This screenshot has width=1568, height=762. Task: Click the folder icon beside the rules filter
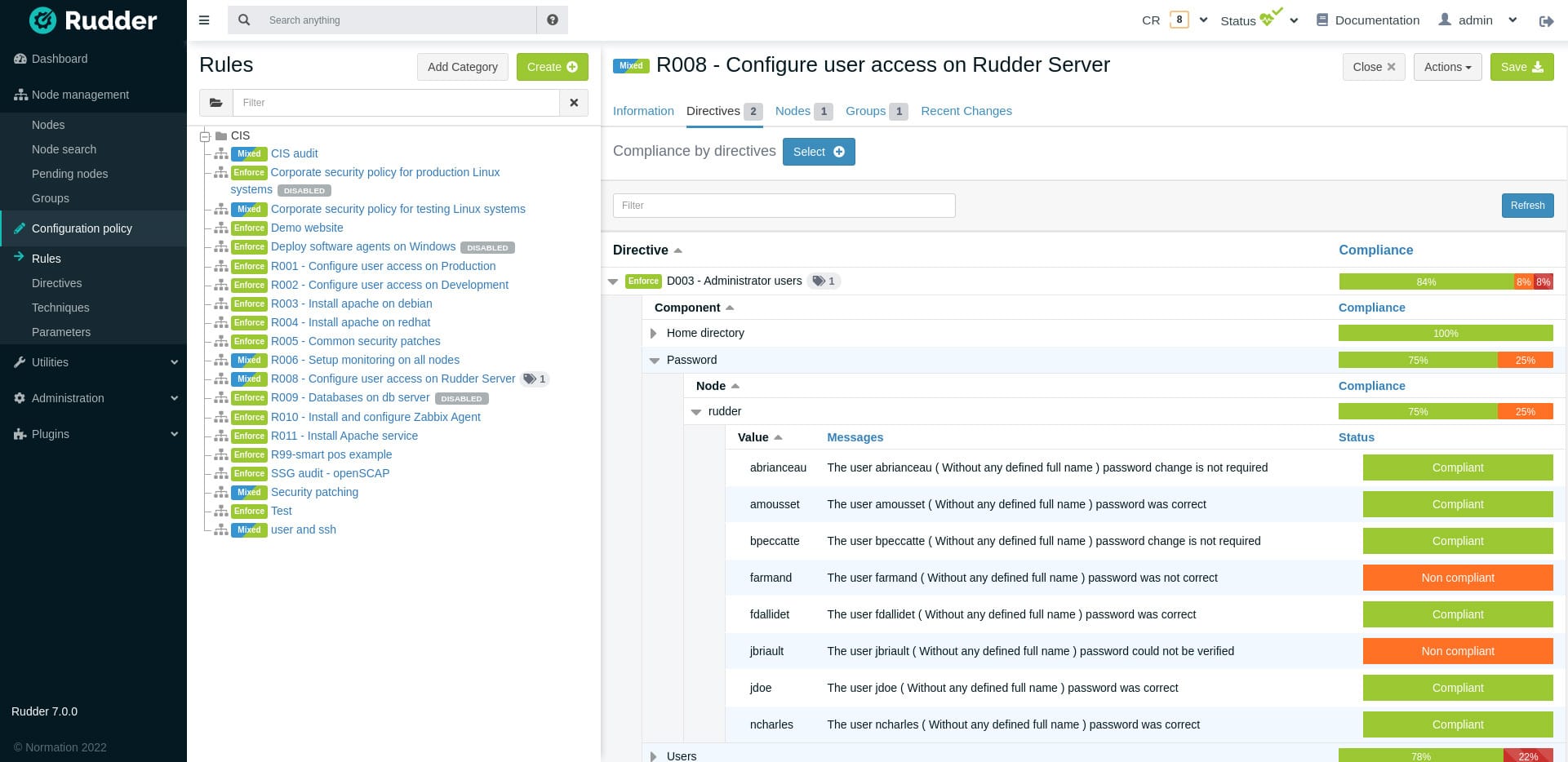tap(215, 103)
